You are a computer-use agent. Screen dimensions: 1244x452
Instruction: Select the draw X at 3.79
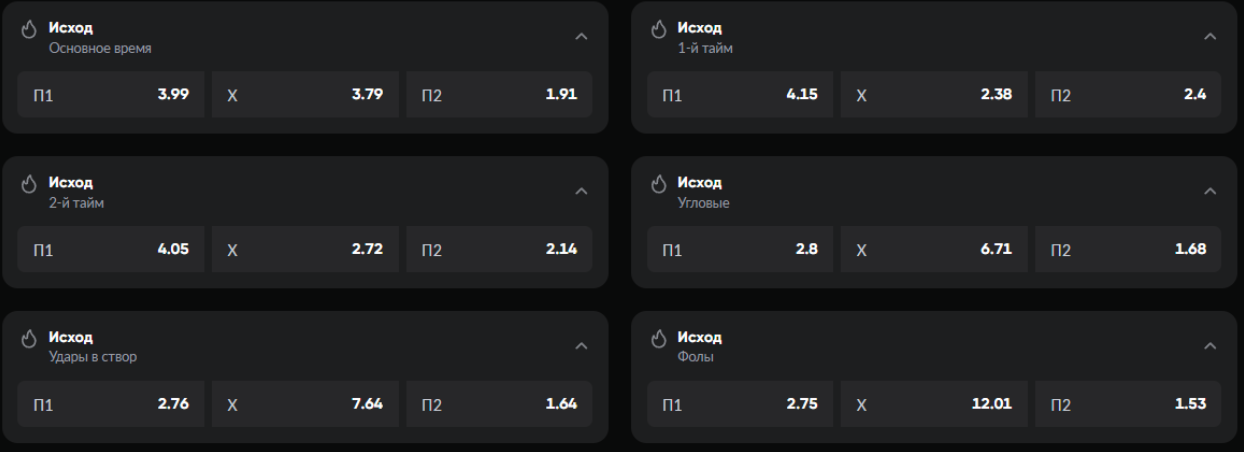304,95
